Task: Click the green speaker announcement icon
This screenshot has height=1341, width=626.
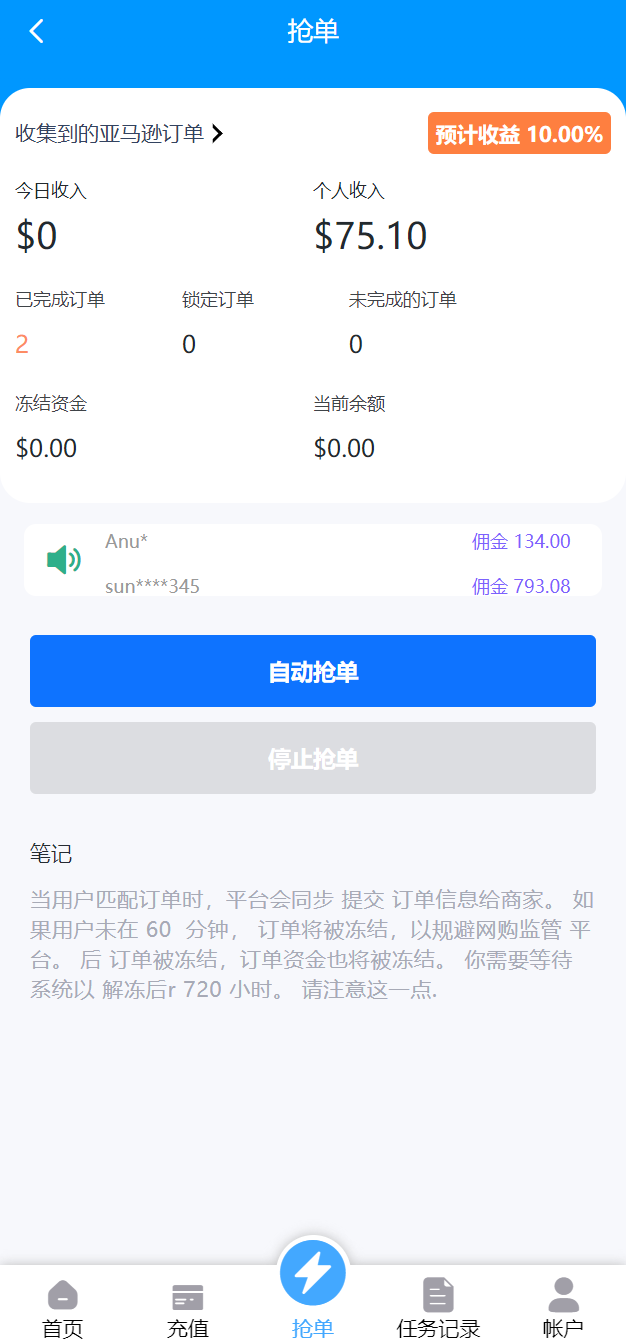Action: coord(64,560)
